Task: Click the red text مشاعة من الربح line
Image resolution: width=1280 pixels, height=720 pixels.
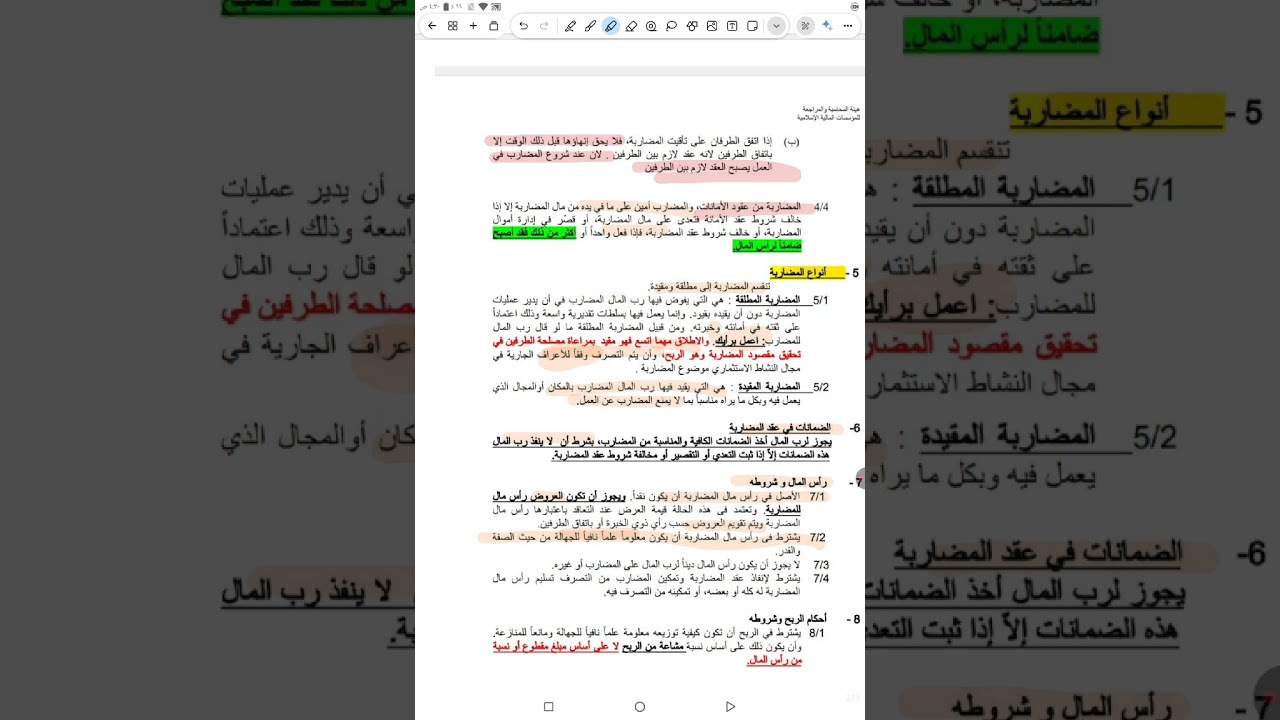Action: pyautogui.click(x=653, y=647)
